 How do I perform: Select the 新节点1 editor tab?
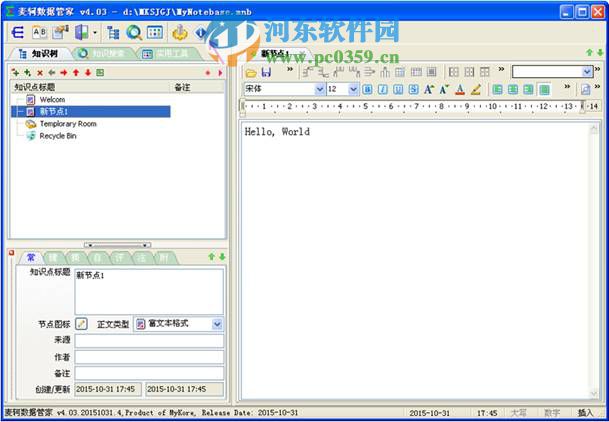(x=275, y=54)
